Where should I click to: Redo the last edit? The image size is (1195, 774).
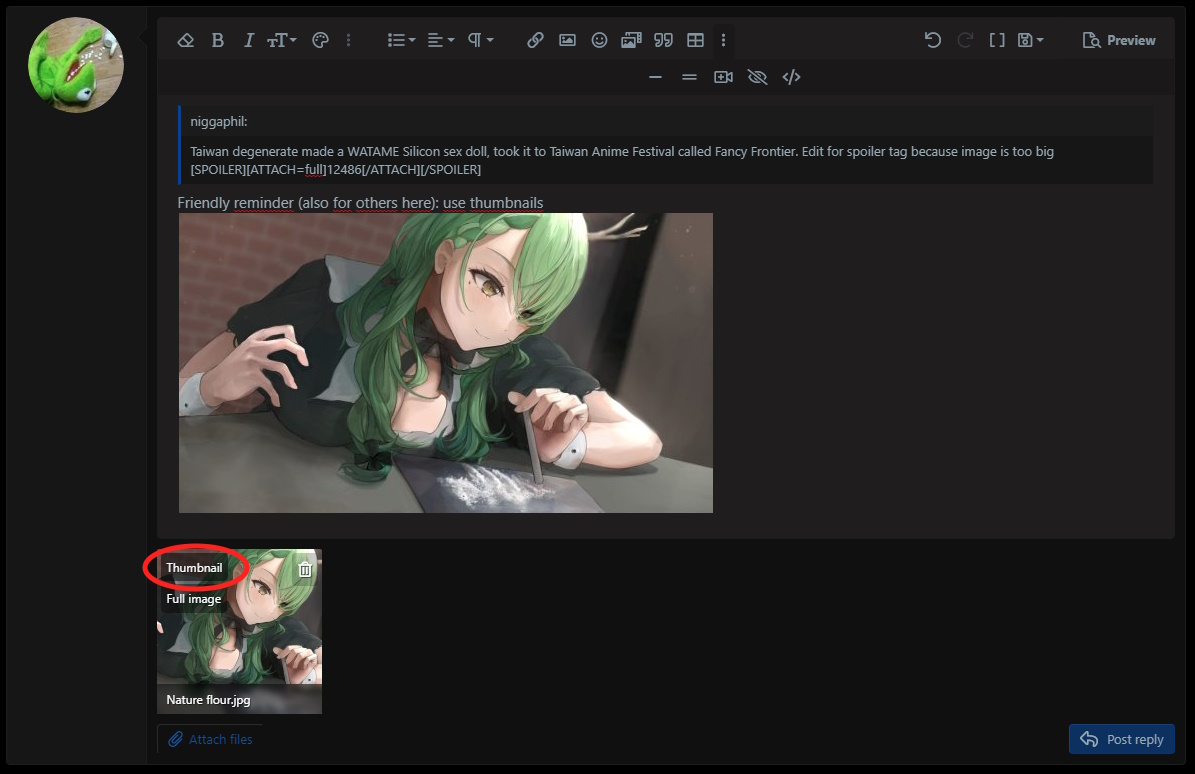pyautogui.click(x=965, y=40)
